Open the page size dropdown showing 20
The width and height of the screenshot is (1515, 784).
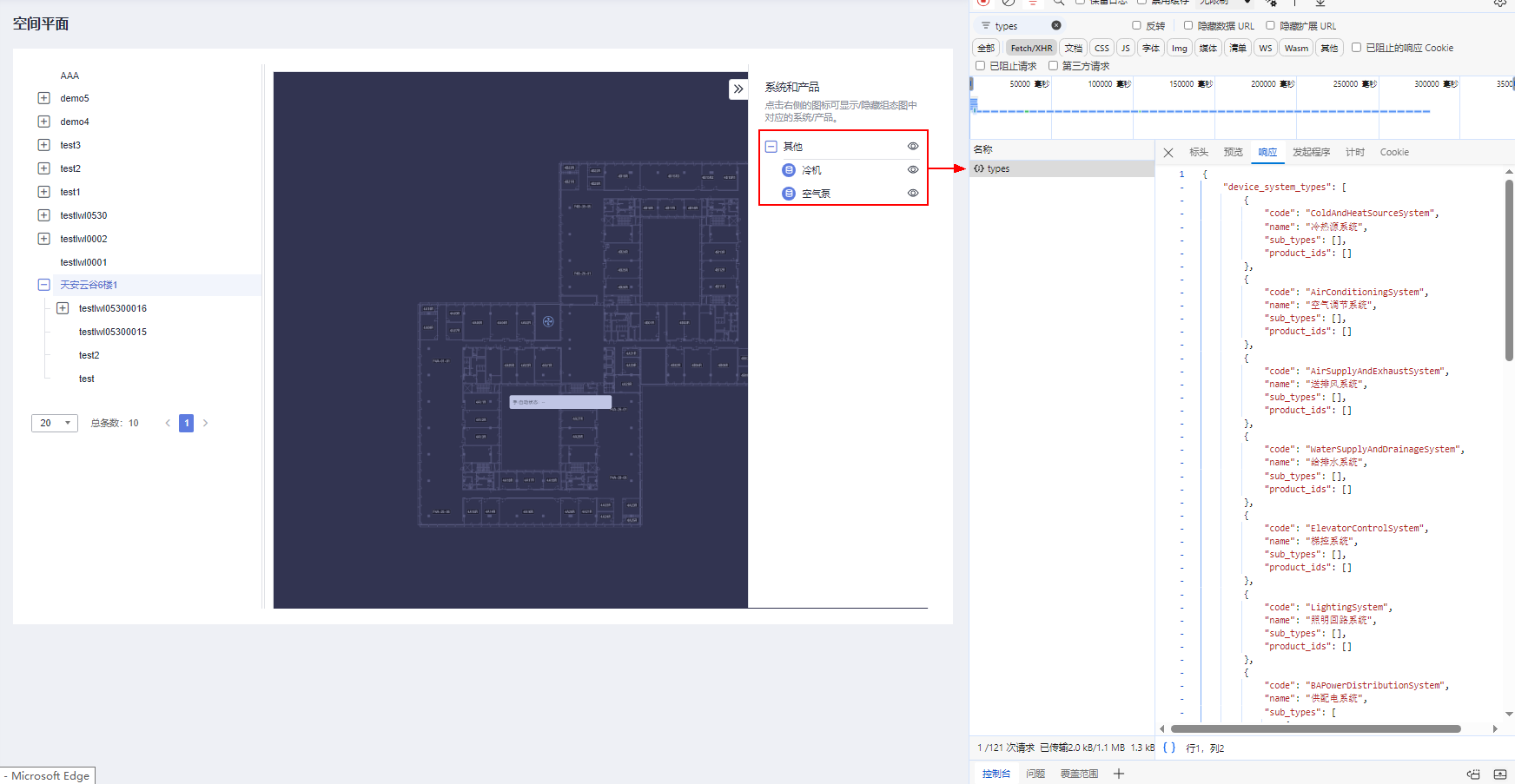[x=55, y=423]
